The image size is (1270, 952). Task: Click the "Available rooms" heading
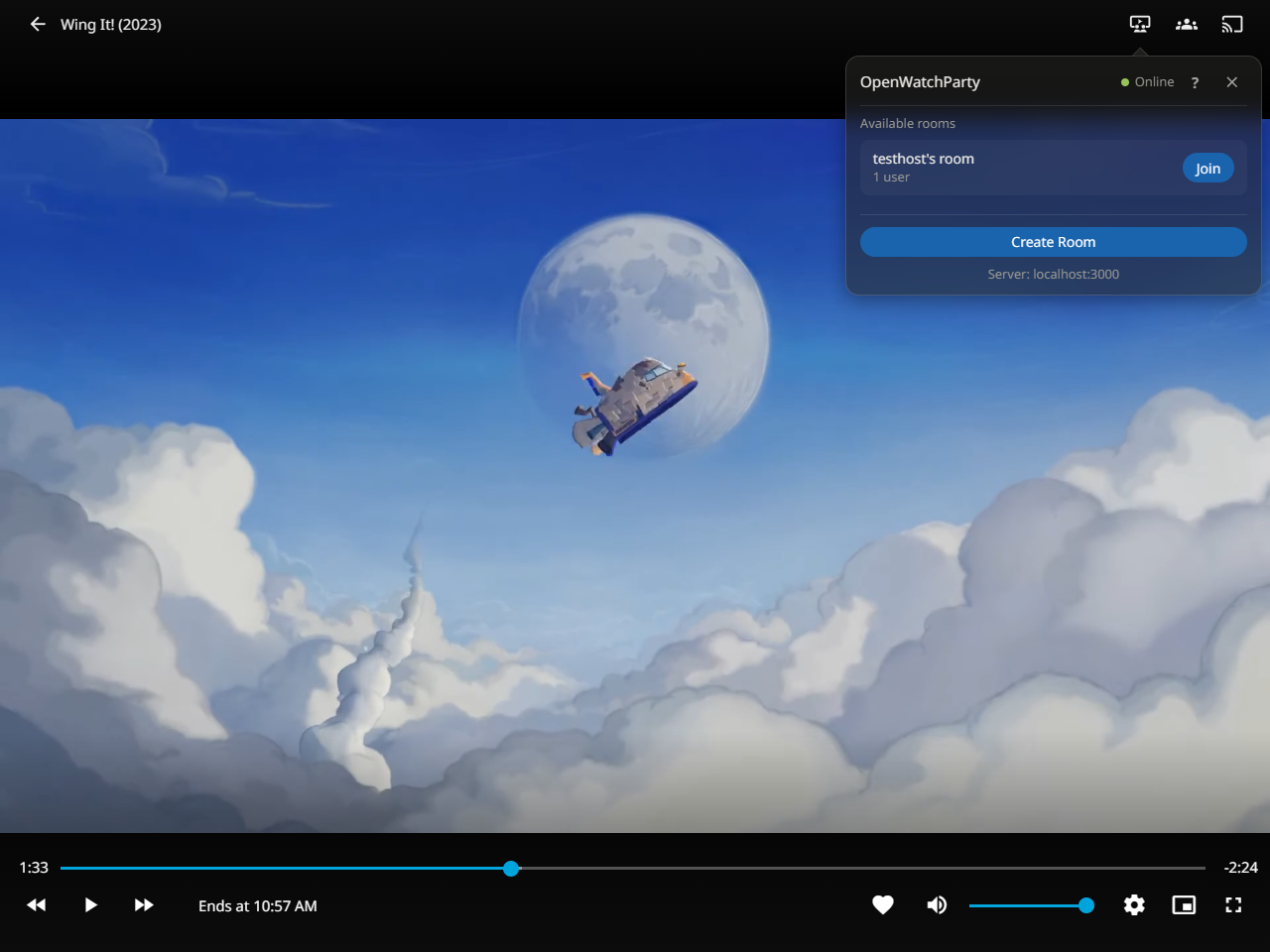coord(908,124)
